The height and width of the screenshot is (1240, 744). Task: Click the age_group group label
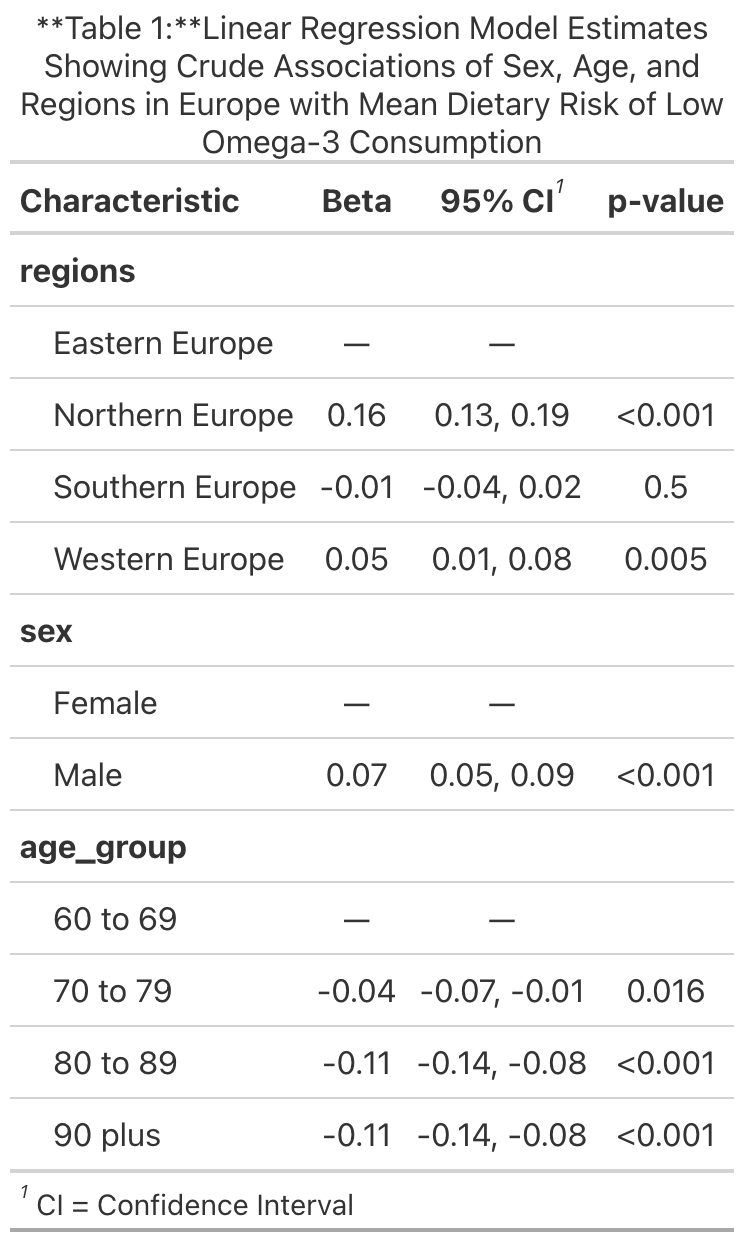click(x=103, y=847)
